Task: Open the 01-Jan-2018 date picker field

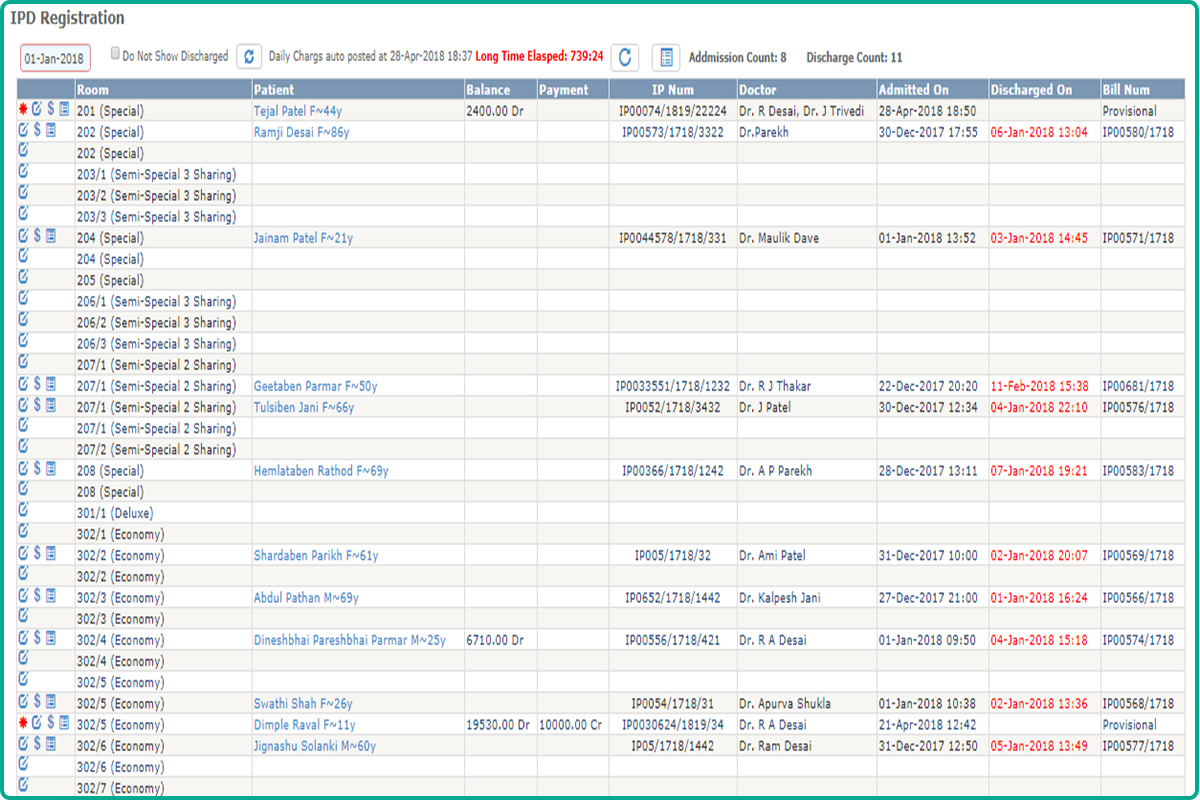Action: [x=55, y=58]
